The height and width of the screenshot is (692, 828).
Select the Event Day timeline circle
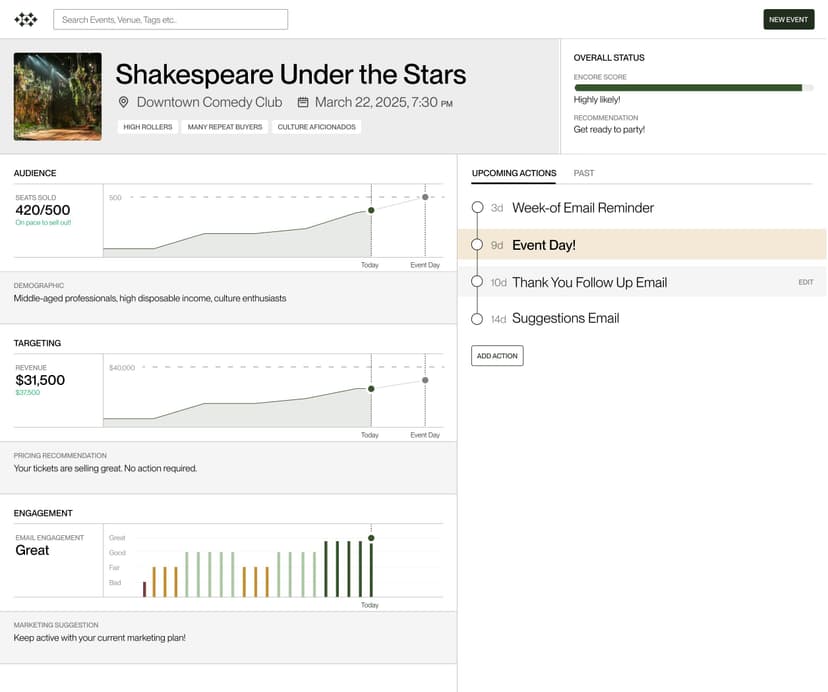coord(478,245)
